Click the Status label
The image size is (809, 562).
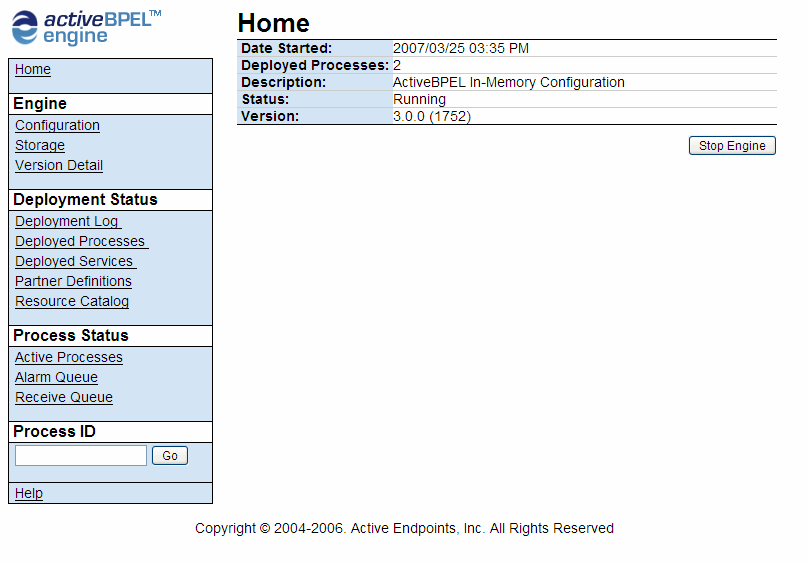click(x=265, y=100)
